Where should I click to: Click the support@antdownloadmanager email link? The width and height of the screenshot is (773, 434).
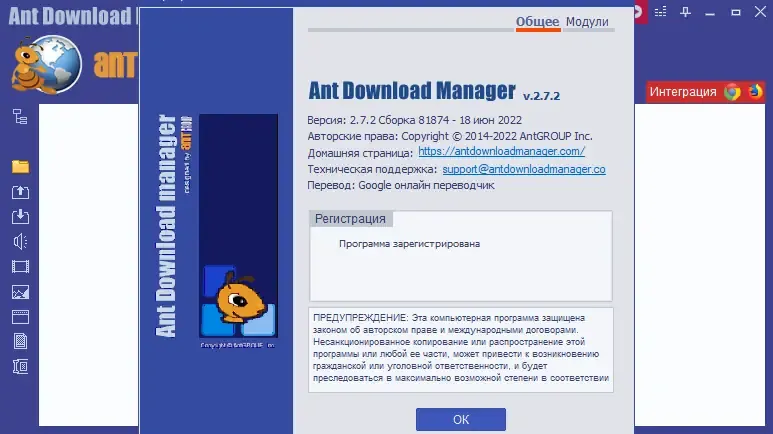pos(524,169)
